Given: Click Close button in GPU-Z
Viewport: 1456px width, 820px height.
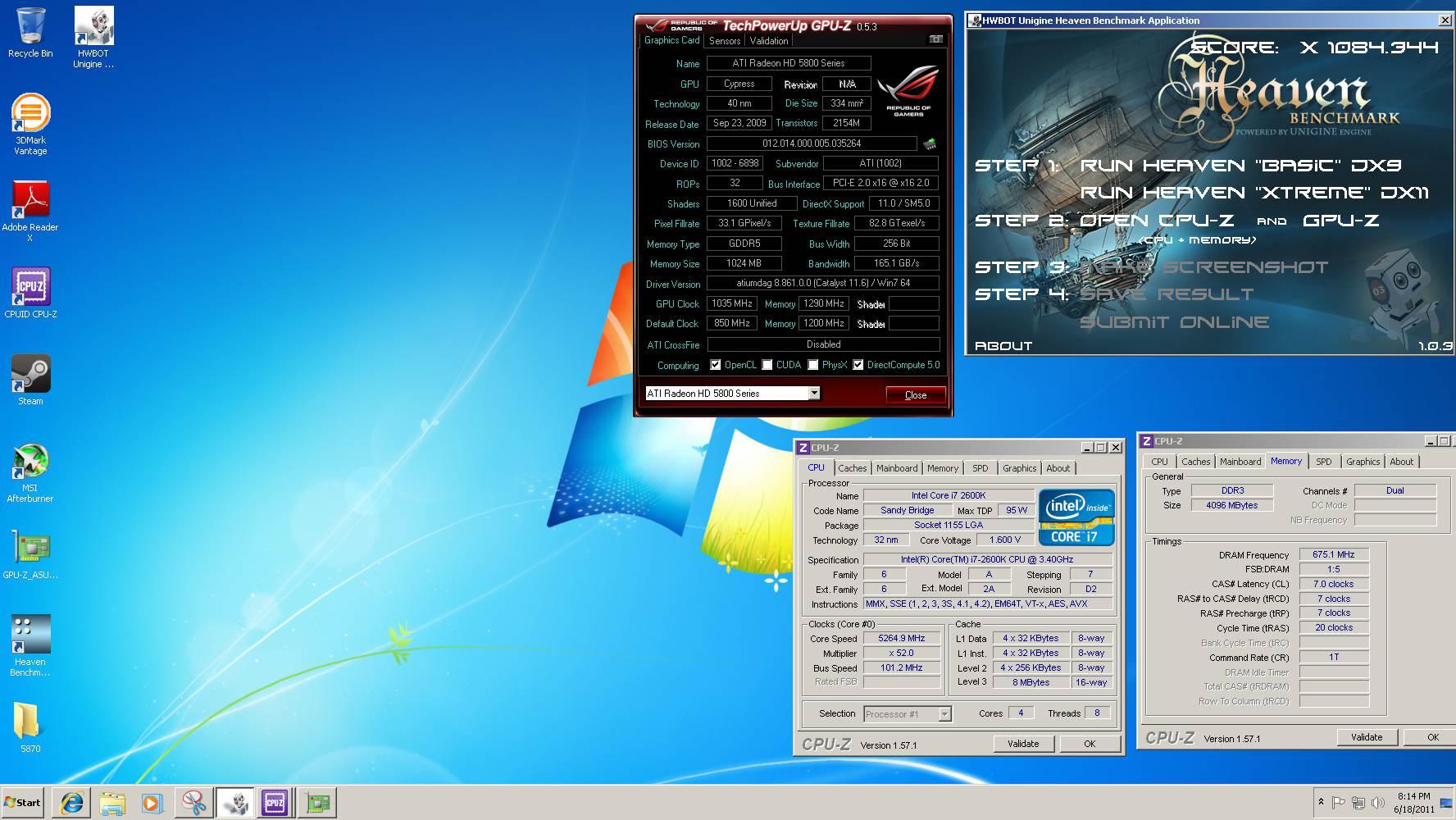Looking at the screenshot, I should click(916, 394).
